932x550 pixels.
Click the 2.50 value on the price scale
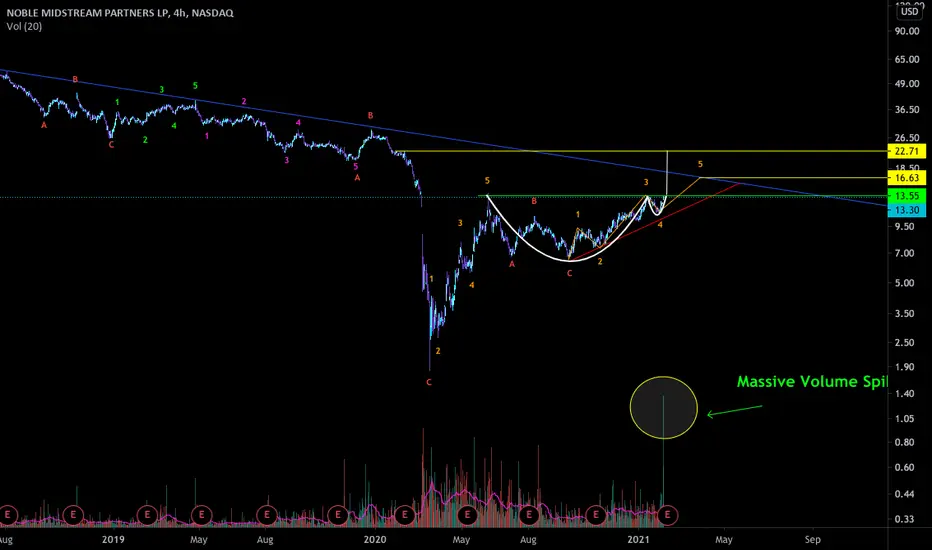click(905, 342)
